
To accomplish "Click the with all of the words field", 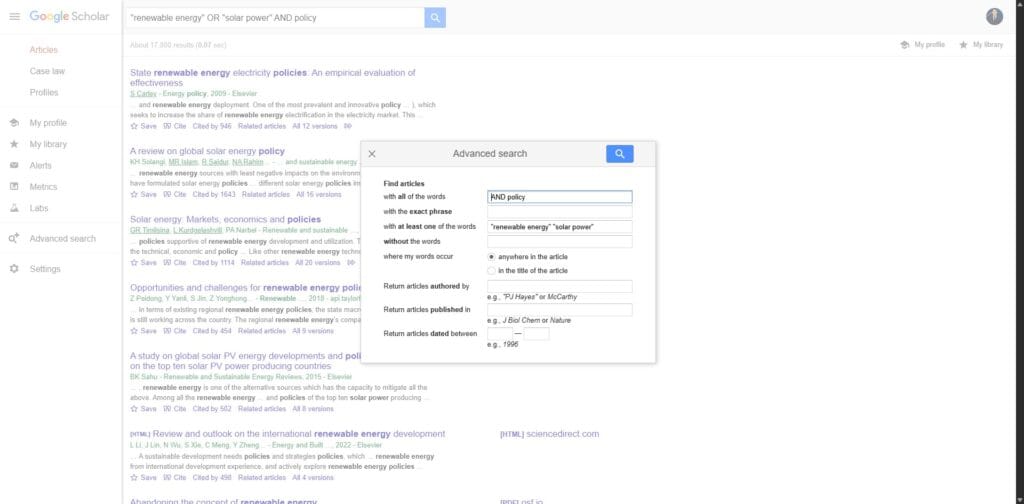I will (560, 197).
